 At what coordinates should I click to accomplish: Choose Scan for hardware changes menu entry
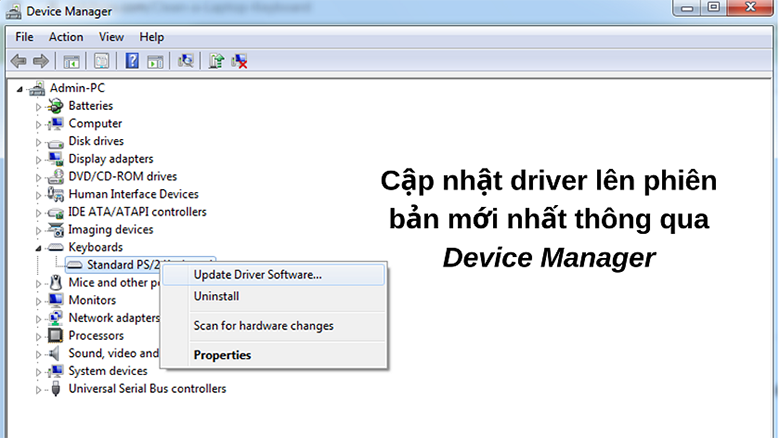[x=263, y=326]
